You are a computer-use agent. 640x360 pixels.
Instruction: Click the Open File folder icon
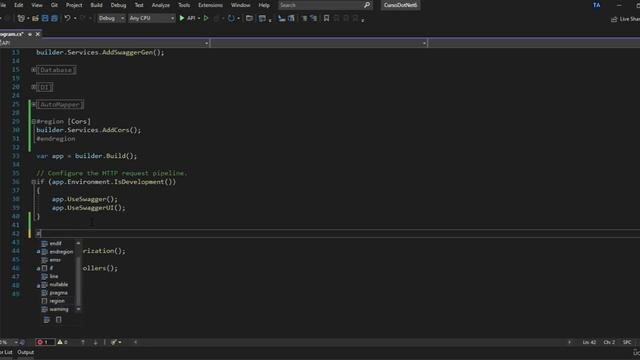(x=36, y=18)
